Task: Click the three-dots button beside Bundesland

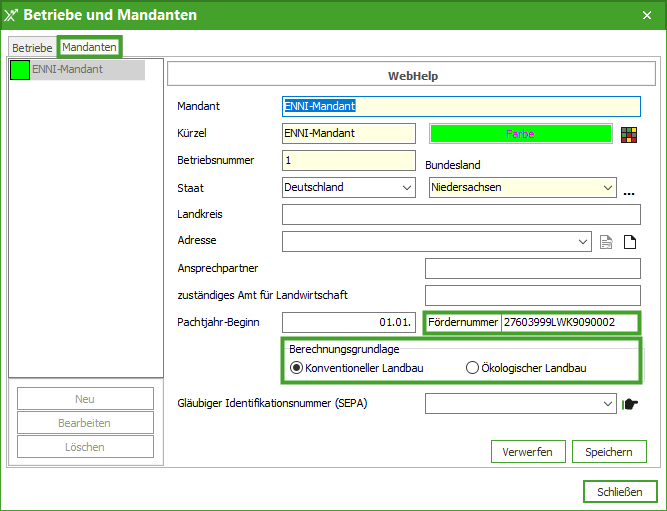Action: [629, 190]
